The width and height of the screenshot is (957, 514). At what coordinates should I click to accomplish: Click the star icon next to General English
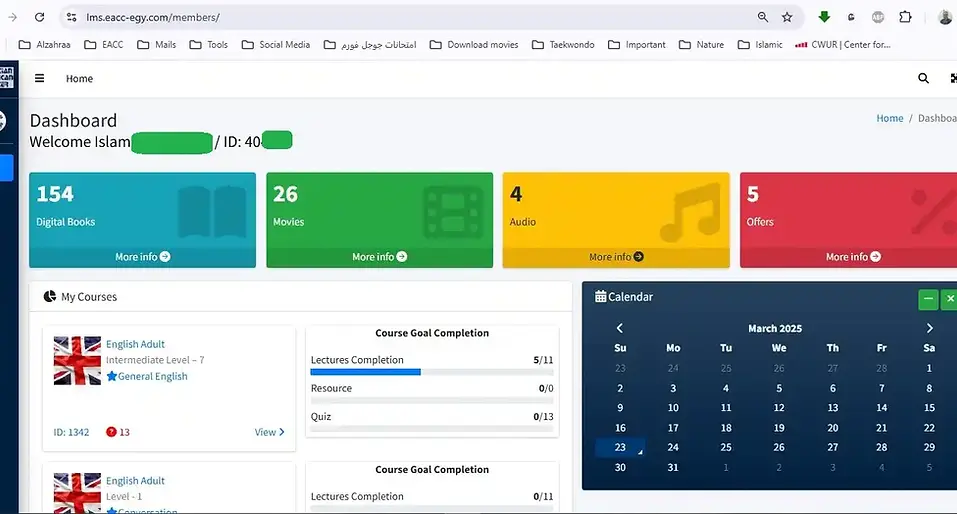pos(112,376)
